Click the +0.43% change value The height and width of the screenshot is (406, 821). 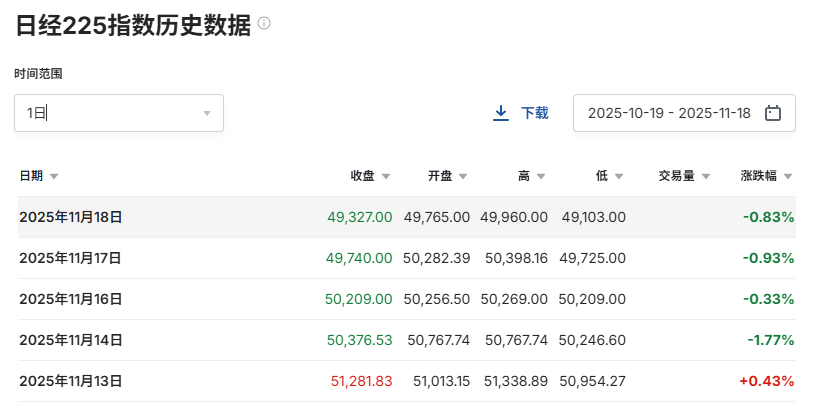766,381
